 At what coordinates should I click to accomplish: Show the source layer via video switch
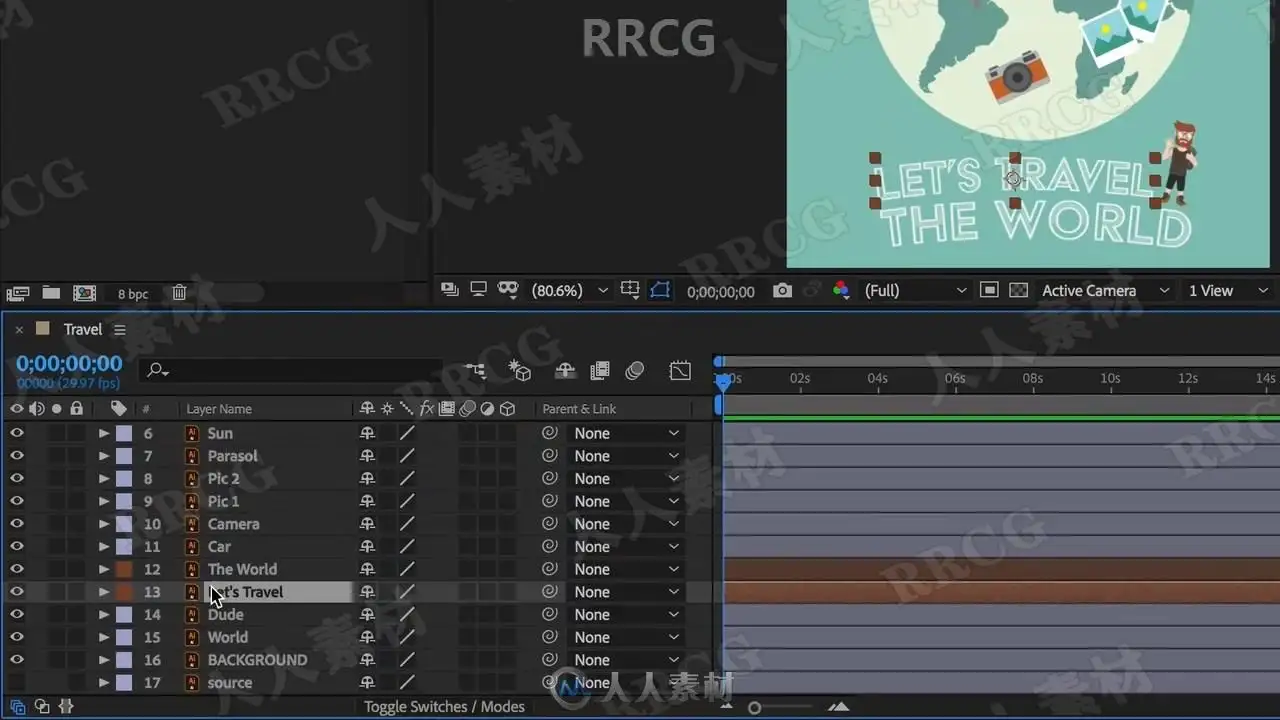(x=17, y=683)
